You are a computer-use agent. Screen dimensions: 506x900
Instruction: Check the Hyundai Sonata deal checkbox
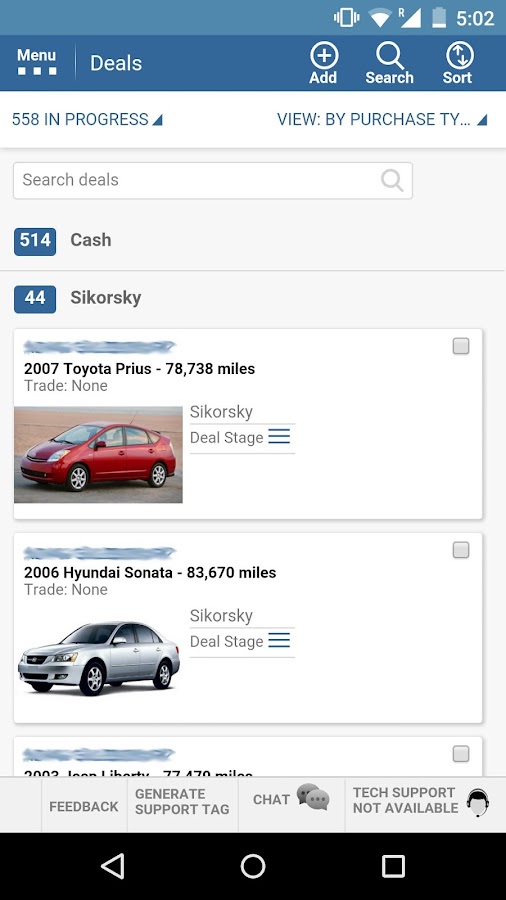click(461, 550)
